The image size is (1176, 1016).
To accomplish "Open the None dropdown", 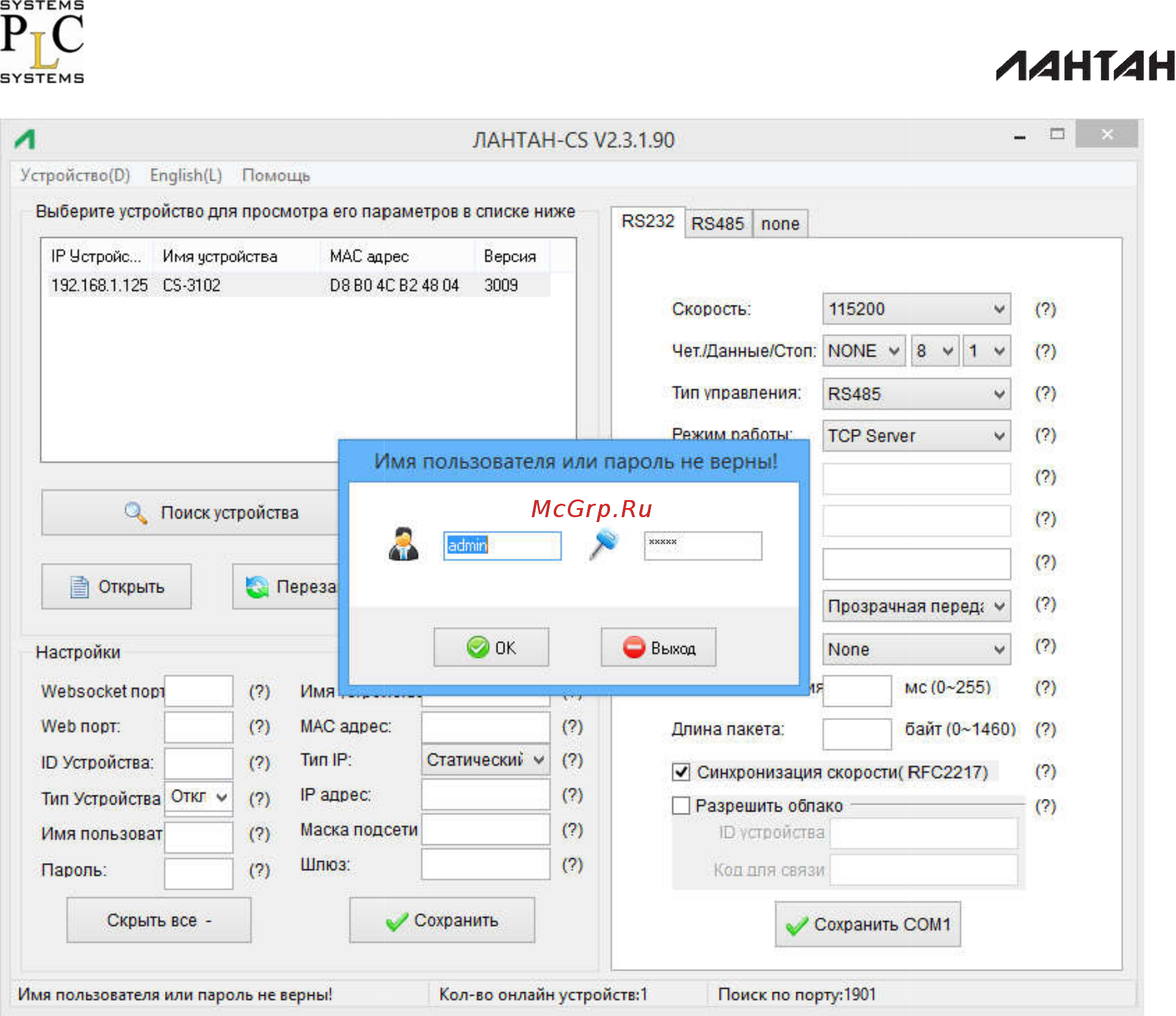I will pyautogui.click(x=916, y=649).
